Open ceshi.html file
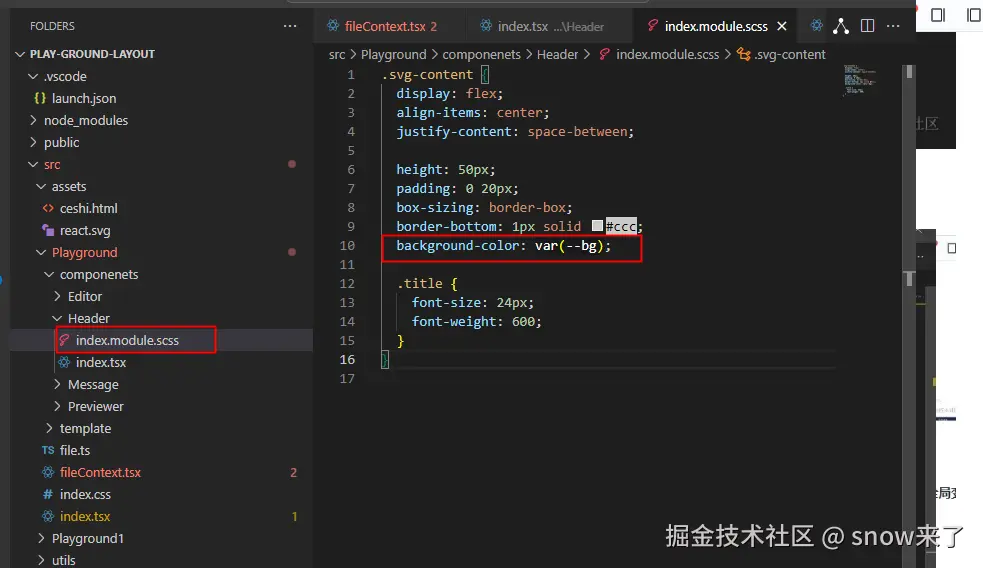The image size is (983, 568). coord(88,208)
